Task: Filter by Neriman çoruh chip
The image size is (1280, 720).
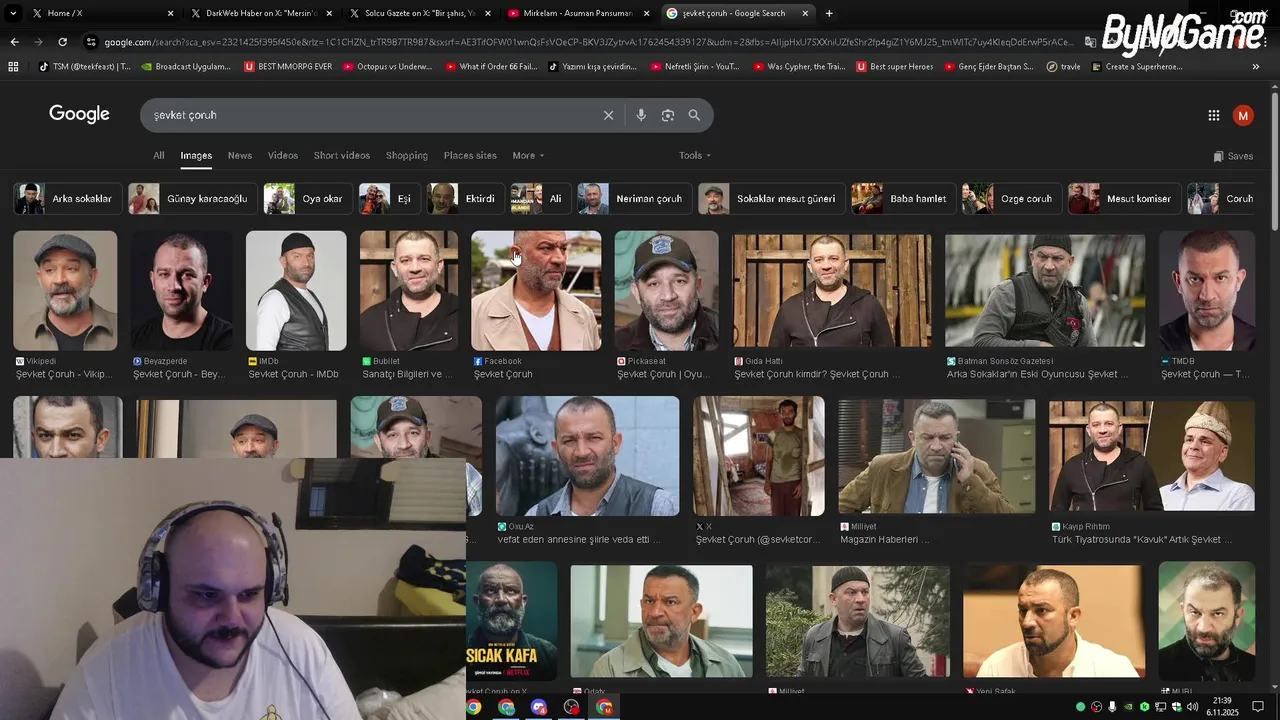Action: point(635,199)
